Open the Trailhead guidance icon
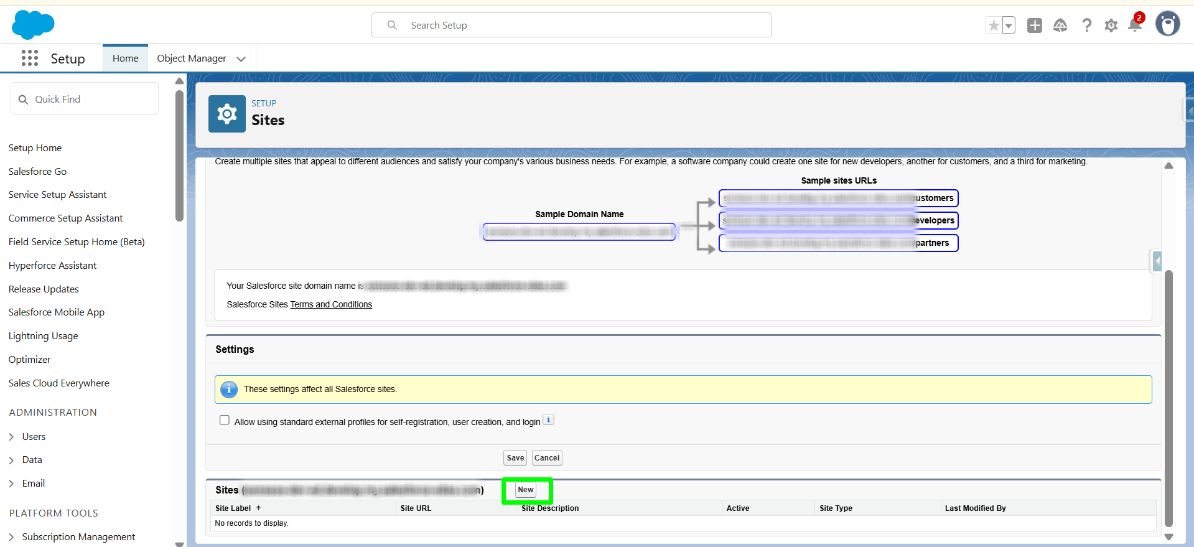The image size is (1194, 547). pos(1060,26)
